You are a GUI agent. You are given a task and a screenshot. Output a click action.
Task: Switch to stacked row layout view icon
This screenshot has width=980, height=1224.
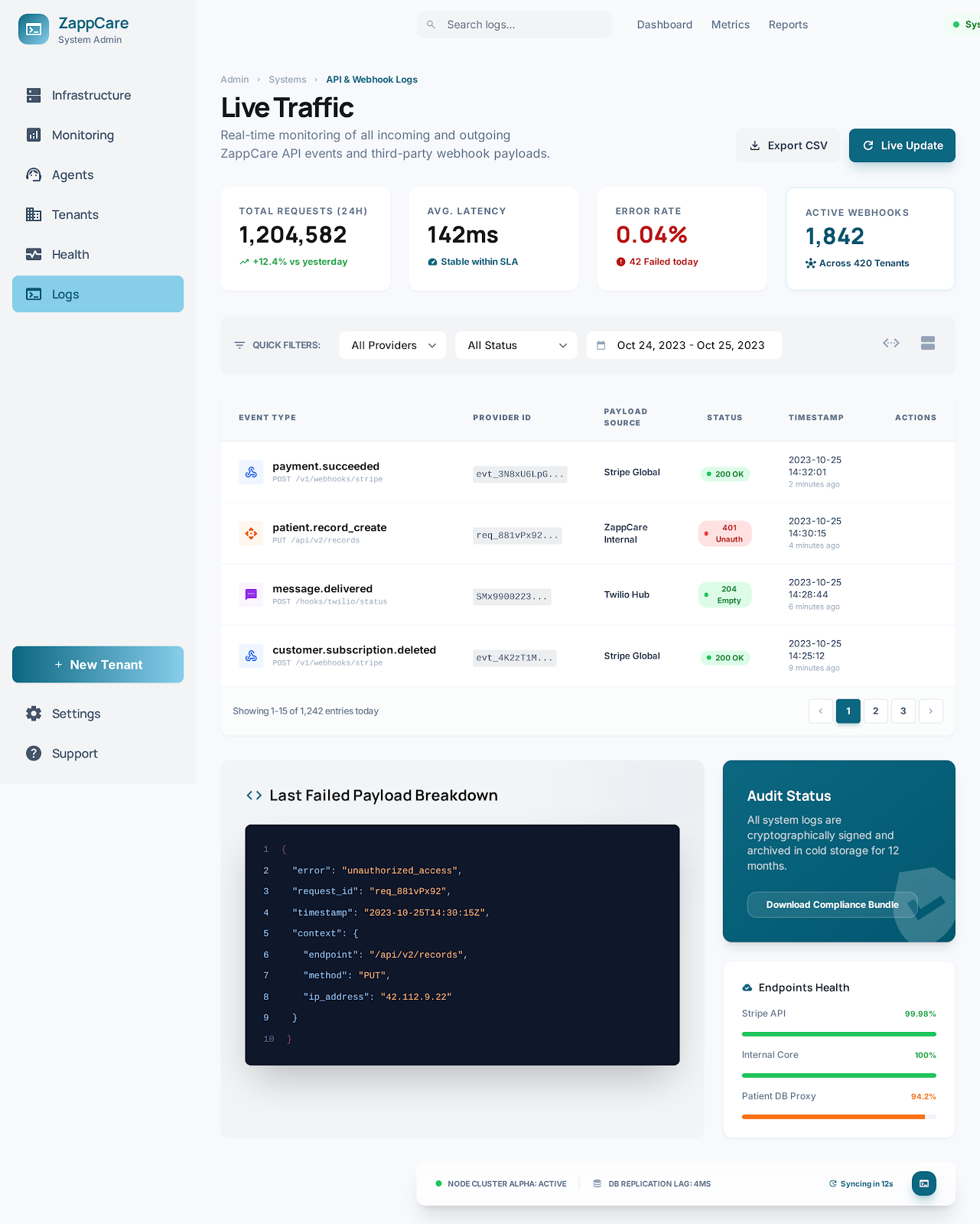(927, 343)
